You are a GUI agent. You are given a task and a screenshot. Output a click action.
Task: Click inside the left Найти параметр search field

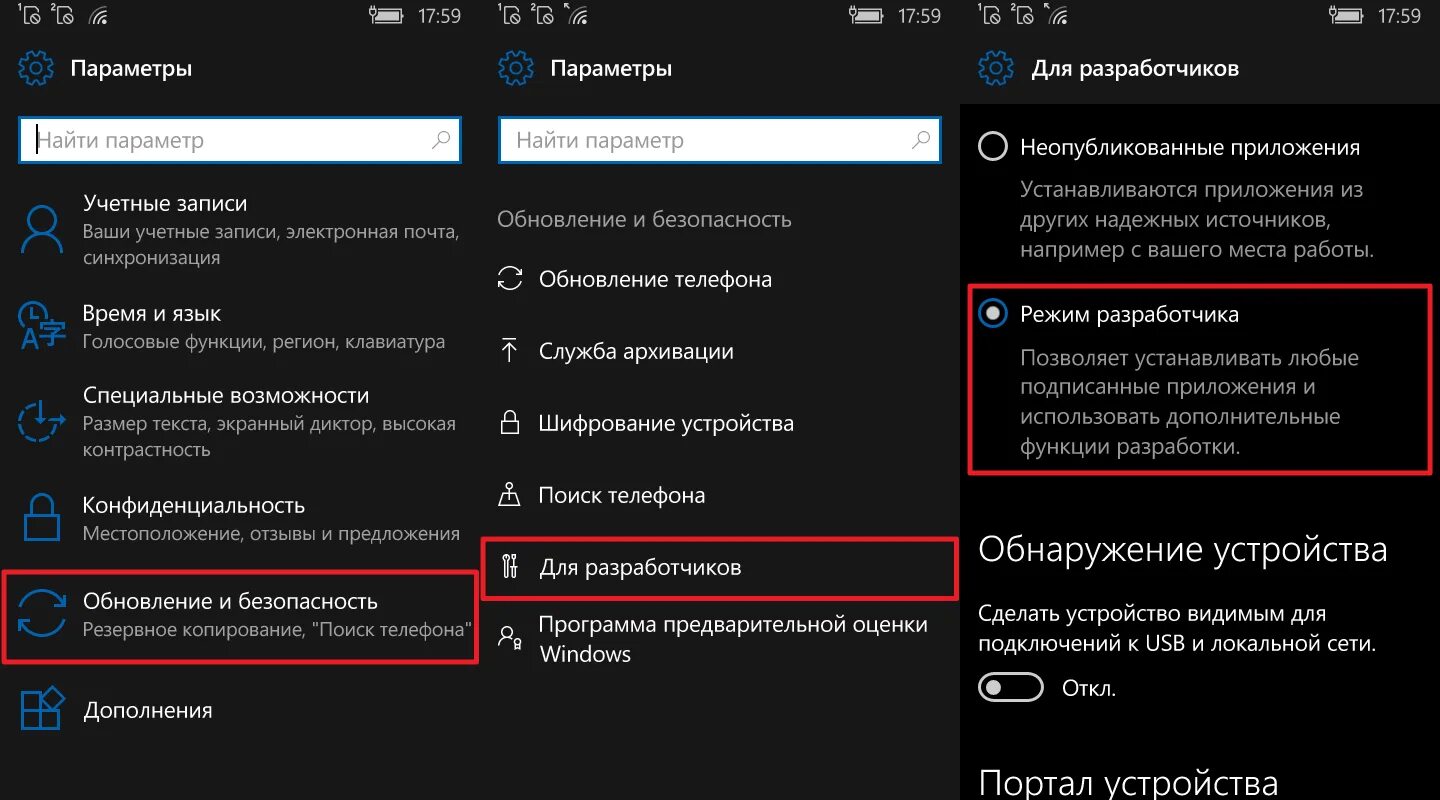(240, 140)
